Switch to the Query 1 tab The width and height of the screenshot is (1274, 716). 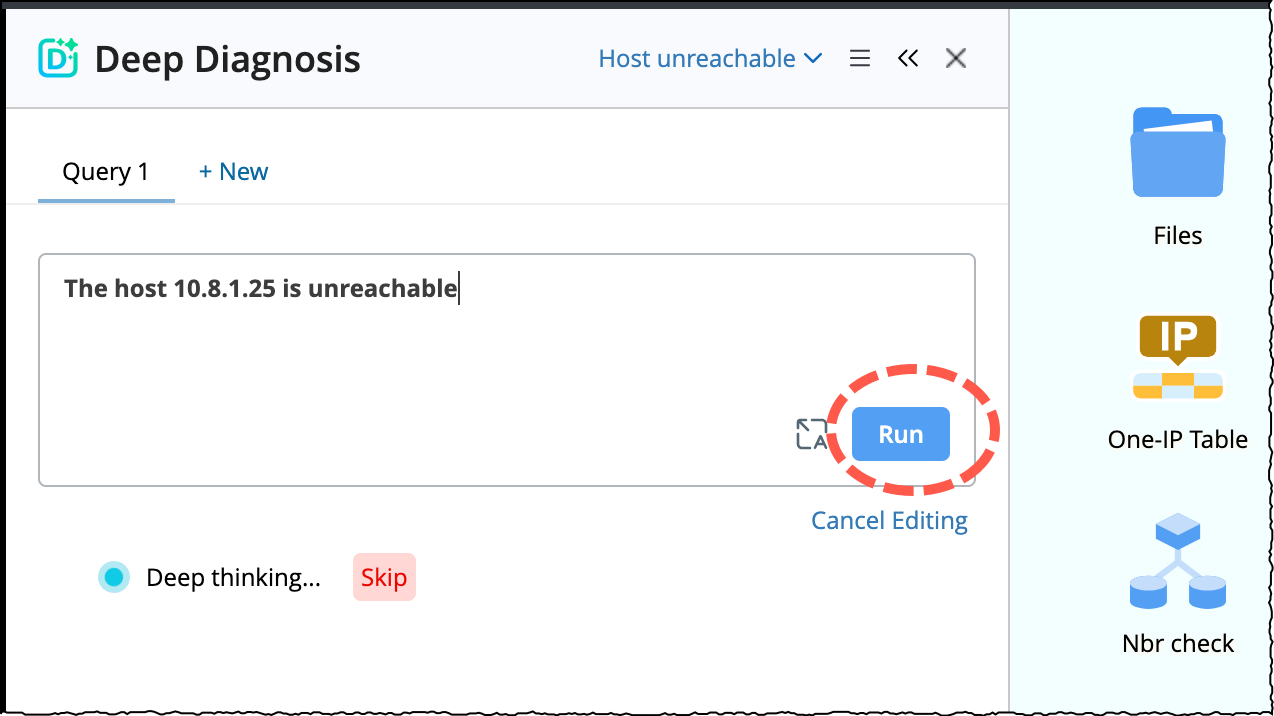[106, 172]
